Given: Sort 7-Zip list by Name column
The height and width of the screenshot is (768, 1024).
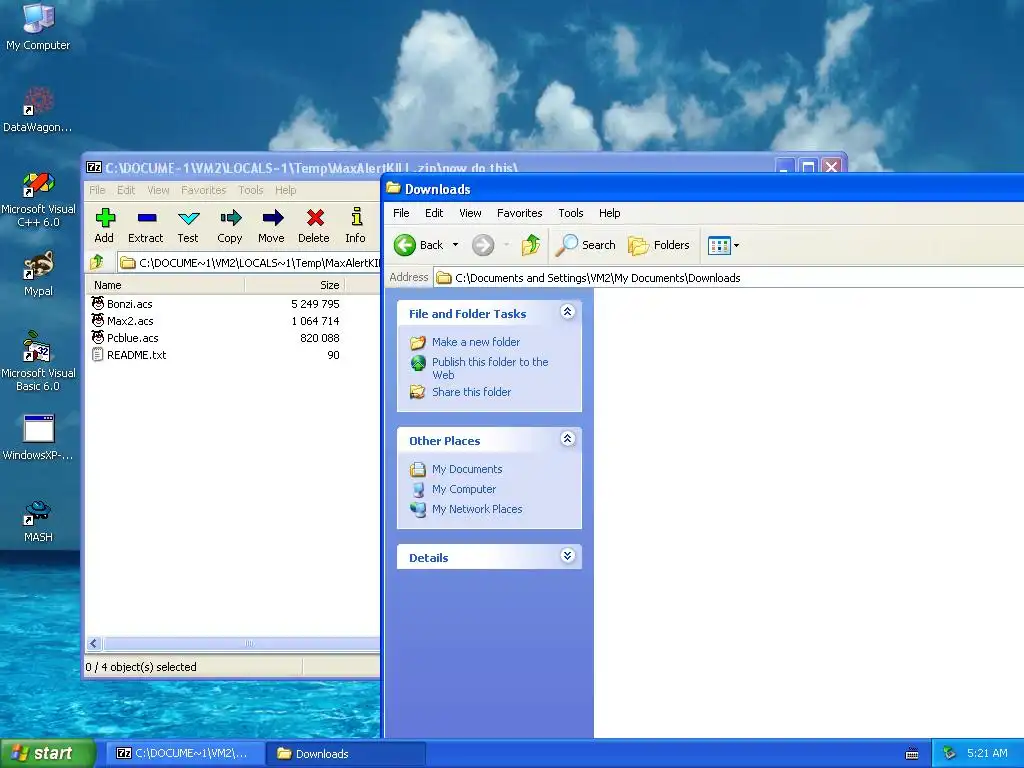Looking at the screenshot, I should pyautogui.click(x=165, y=285).
